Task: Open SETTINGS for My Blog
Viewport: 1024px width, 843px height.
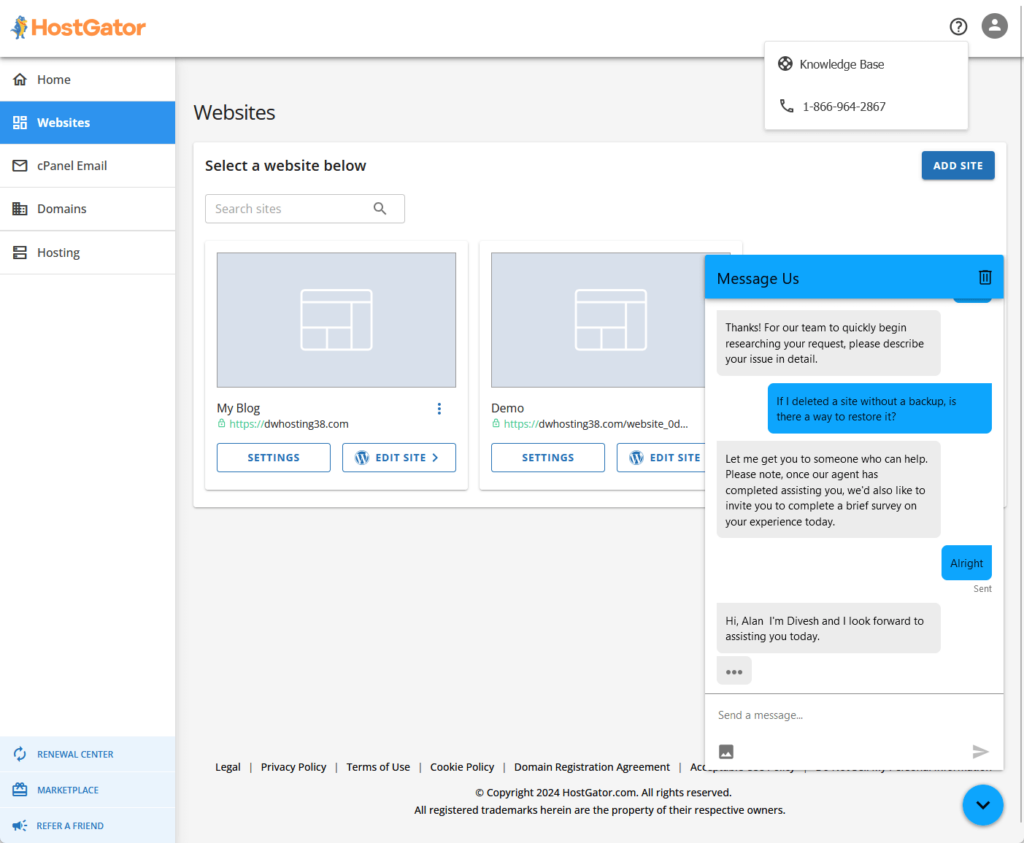Action: [x=274, y=458]
